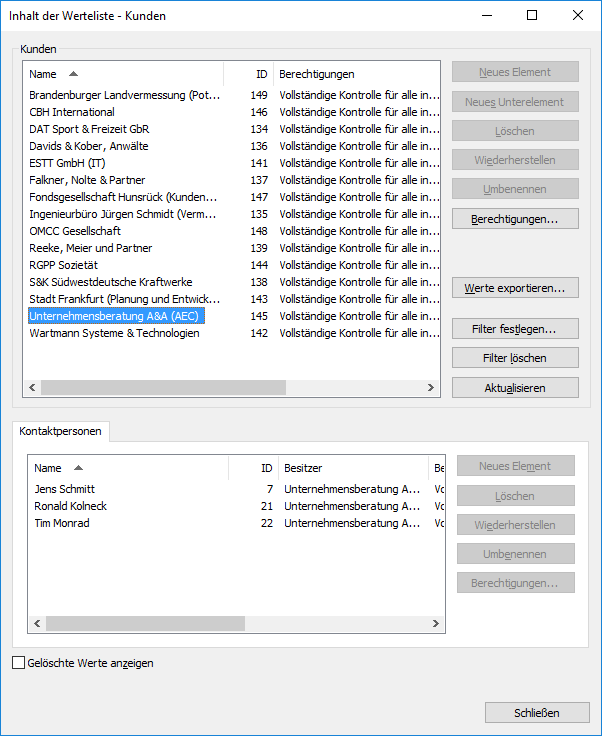Open Berechtigungen for the Kunden list
Image resolution: width=602 pixels, height=736 pixels.
pyautogui.click(x=515, y=218)
